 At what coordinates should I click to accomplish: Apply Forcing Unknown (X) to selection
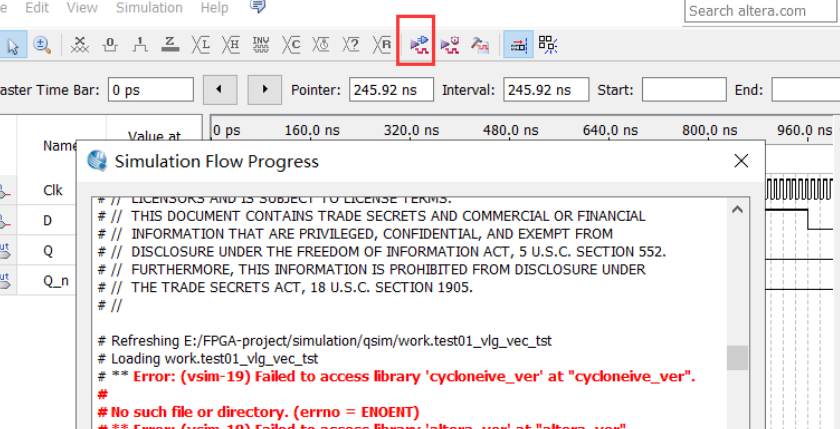click(80, 45)
